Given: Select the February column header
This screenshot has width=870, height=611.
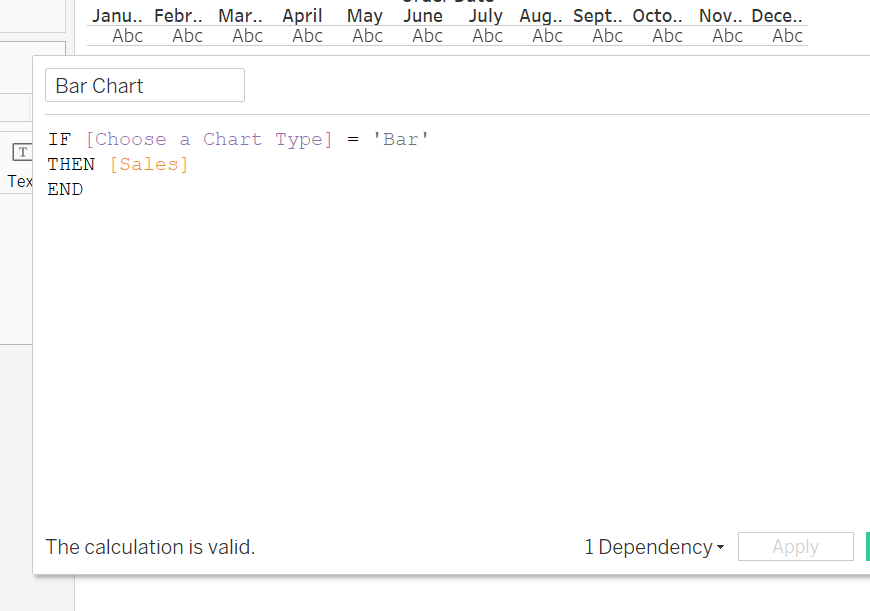Looking at the screenshot, I should tap(178, 16).
